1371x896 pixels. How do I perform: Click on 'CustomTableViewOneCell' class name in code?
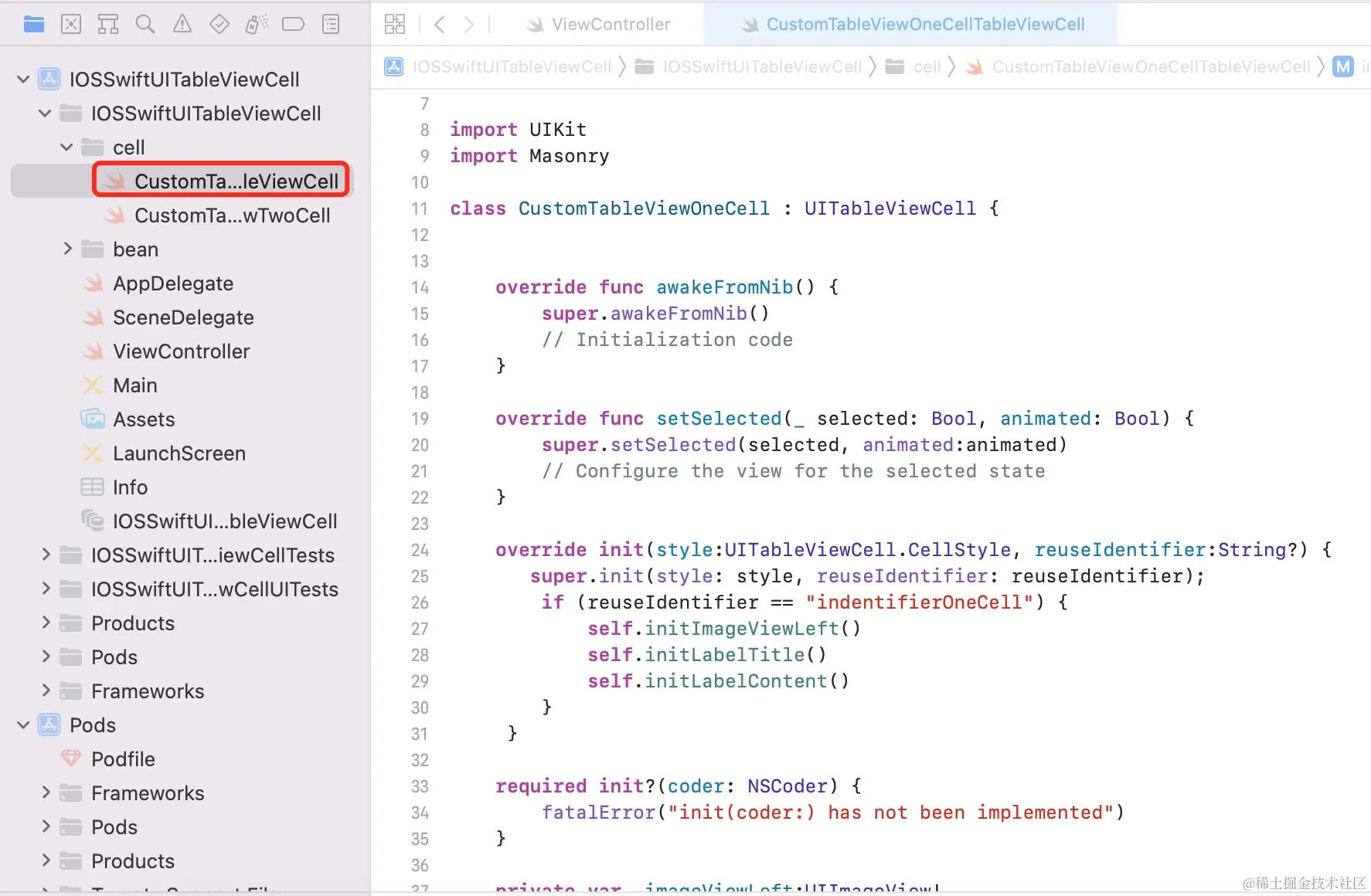644,209
